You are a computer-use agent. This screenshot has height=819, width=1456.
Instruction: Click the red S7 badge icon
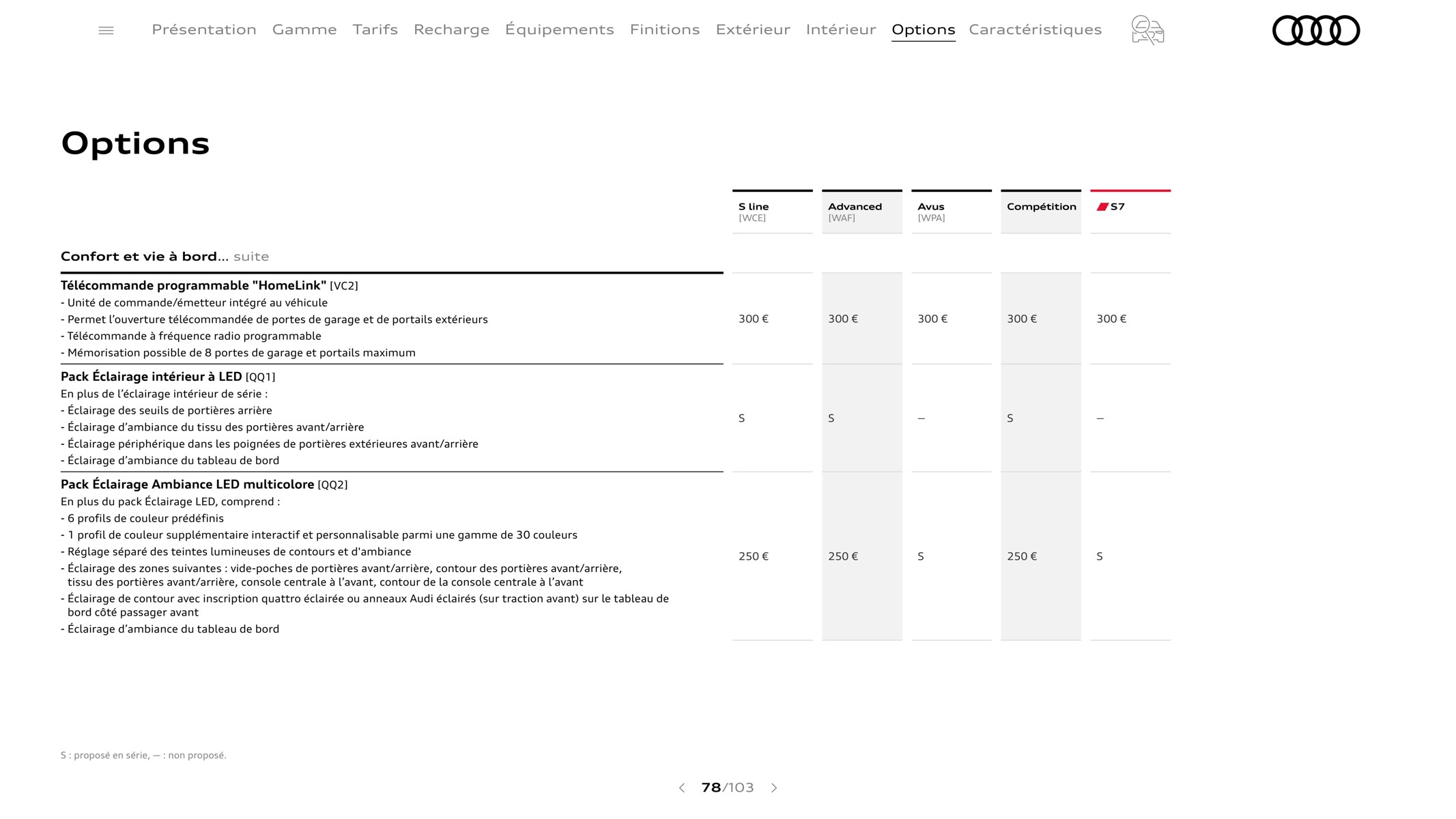[x=1102, y=207]
